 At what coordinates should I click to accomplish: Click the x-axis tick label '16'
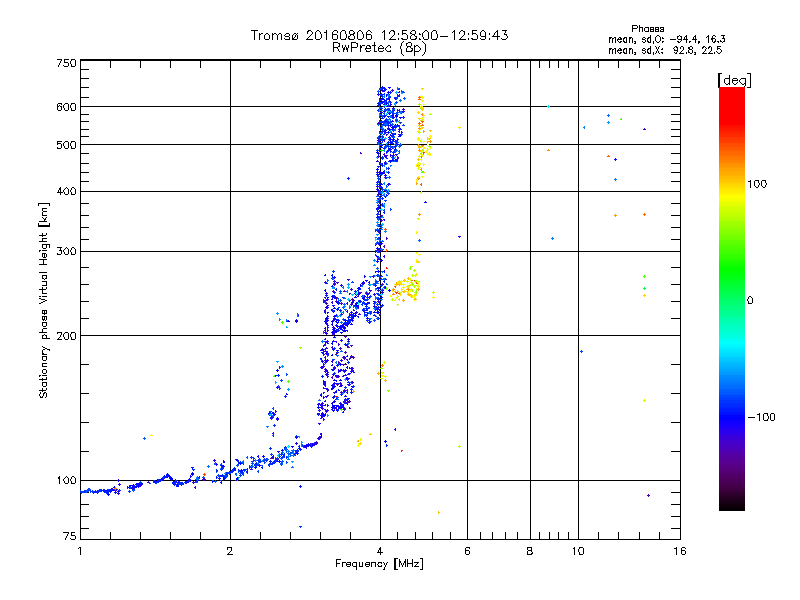click(x=680, y=551)
